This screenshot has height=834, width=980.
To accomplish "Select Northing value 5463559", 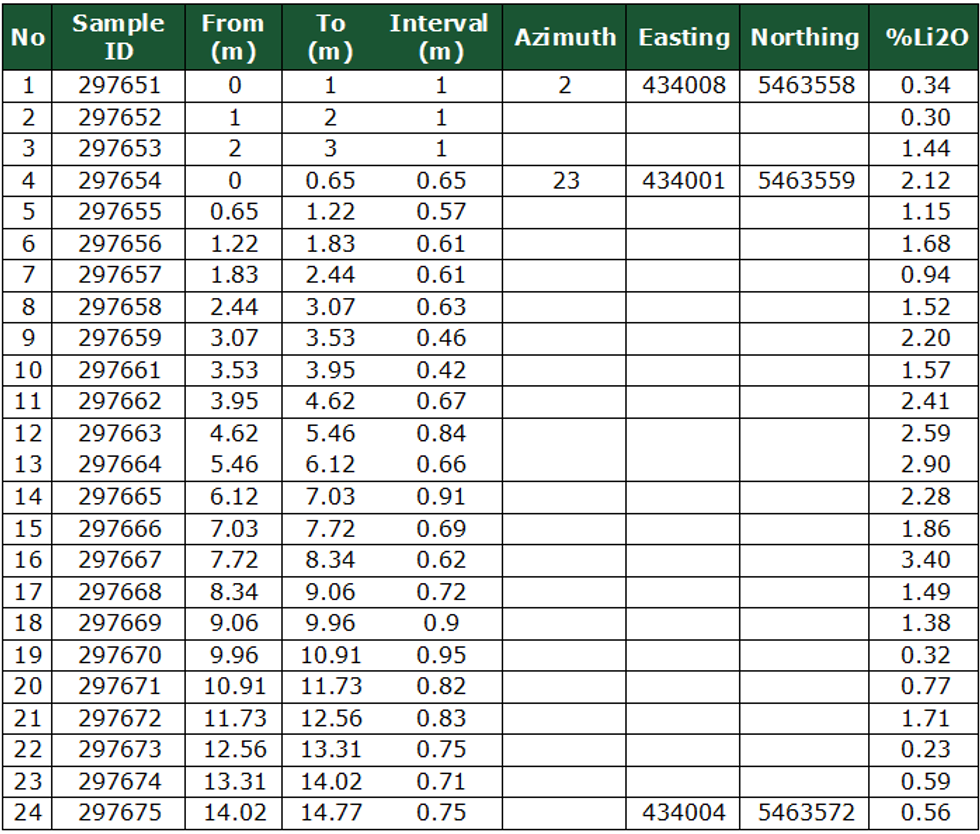I will click(x=805, y=181).
